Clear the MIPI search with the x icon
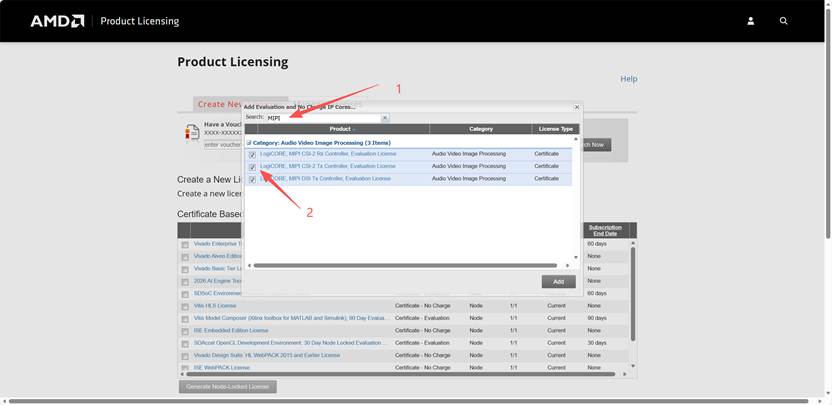The width and height of the screenshot is (832, 405). click(385, 117)
